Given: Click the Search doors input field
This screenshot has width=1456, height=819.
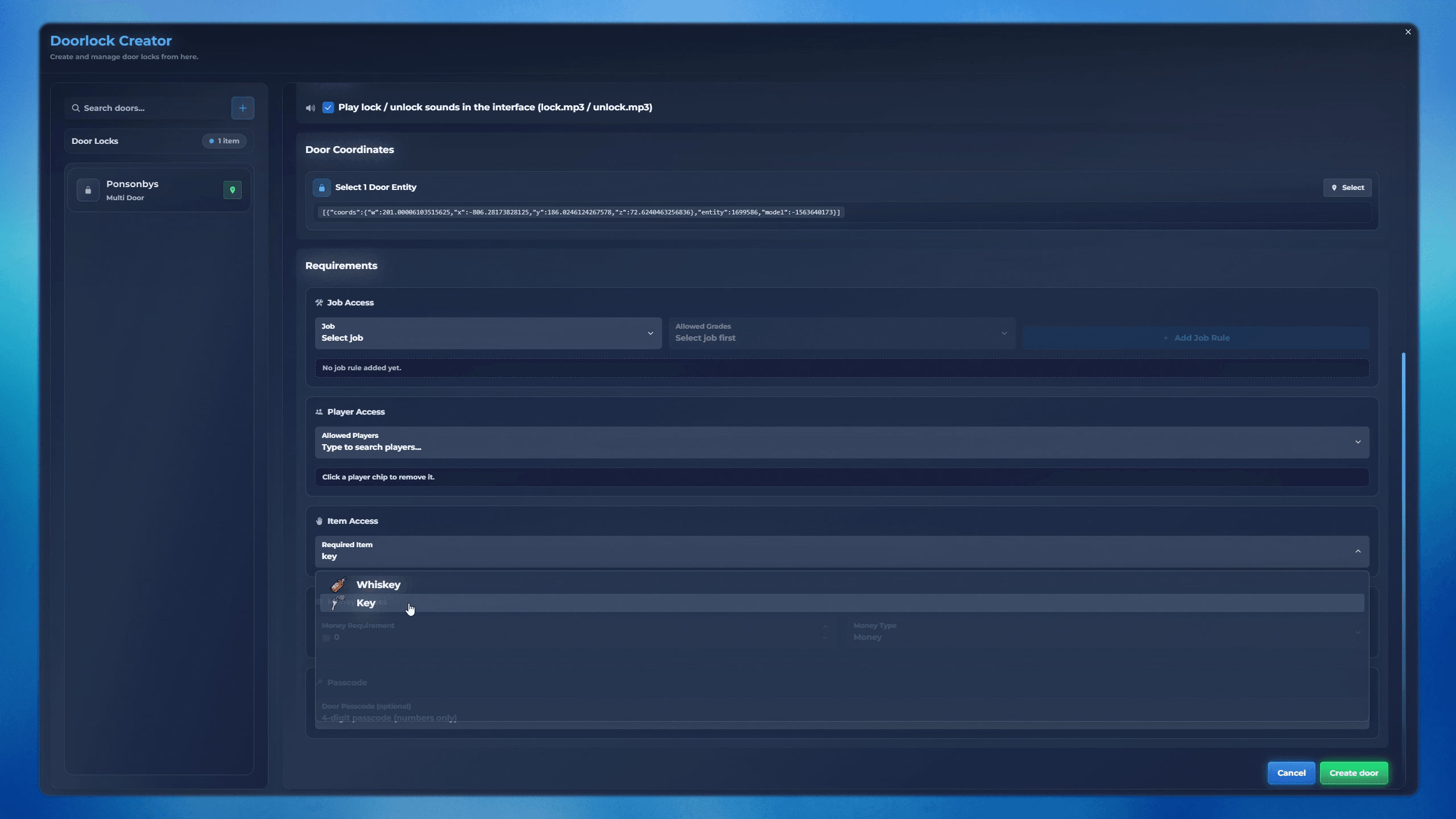Looking at the screenshot, I should click(146, 108).
